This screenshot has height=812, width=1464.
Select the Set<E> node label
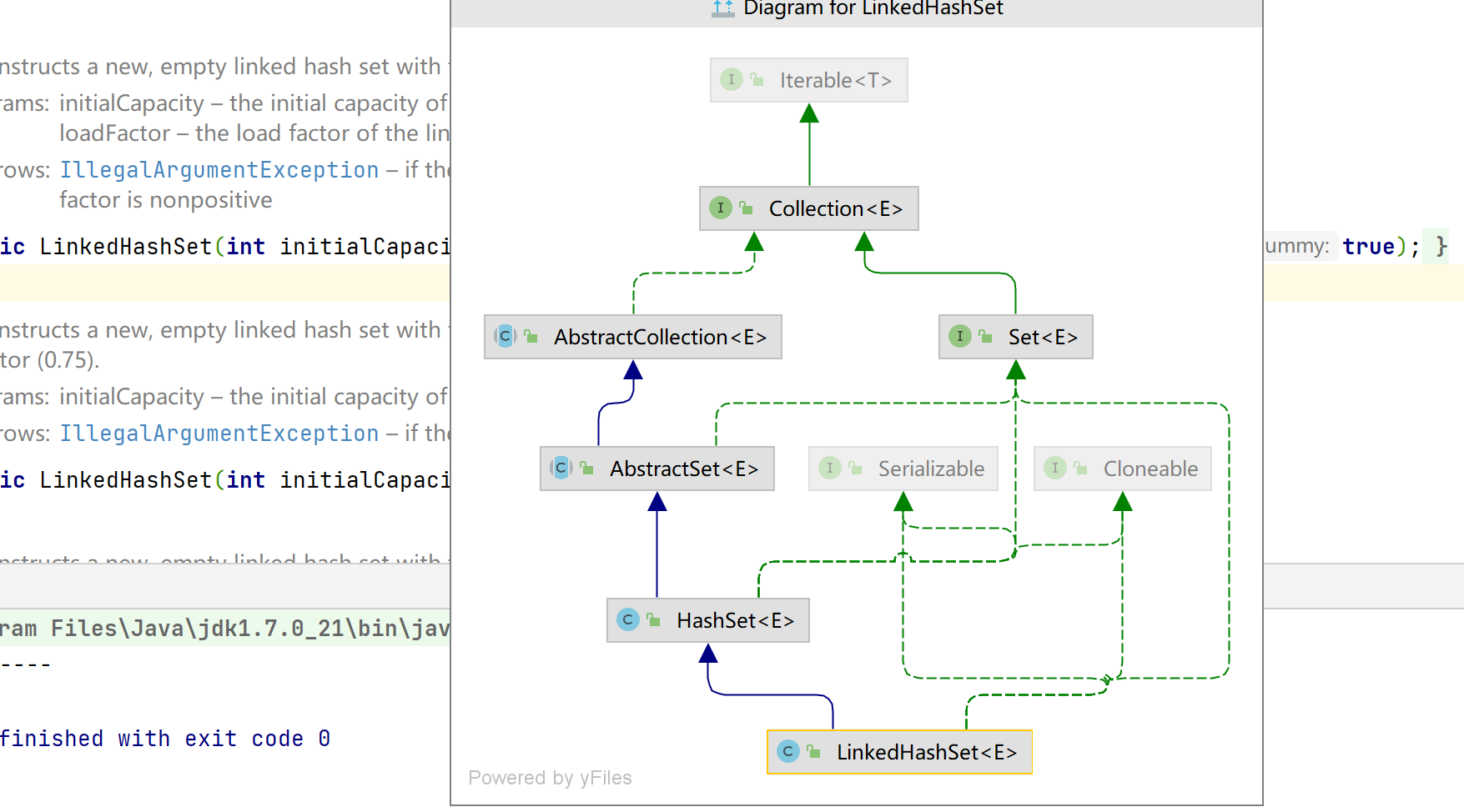click(1043, 337)
